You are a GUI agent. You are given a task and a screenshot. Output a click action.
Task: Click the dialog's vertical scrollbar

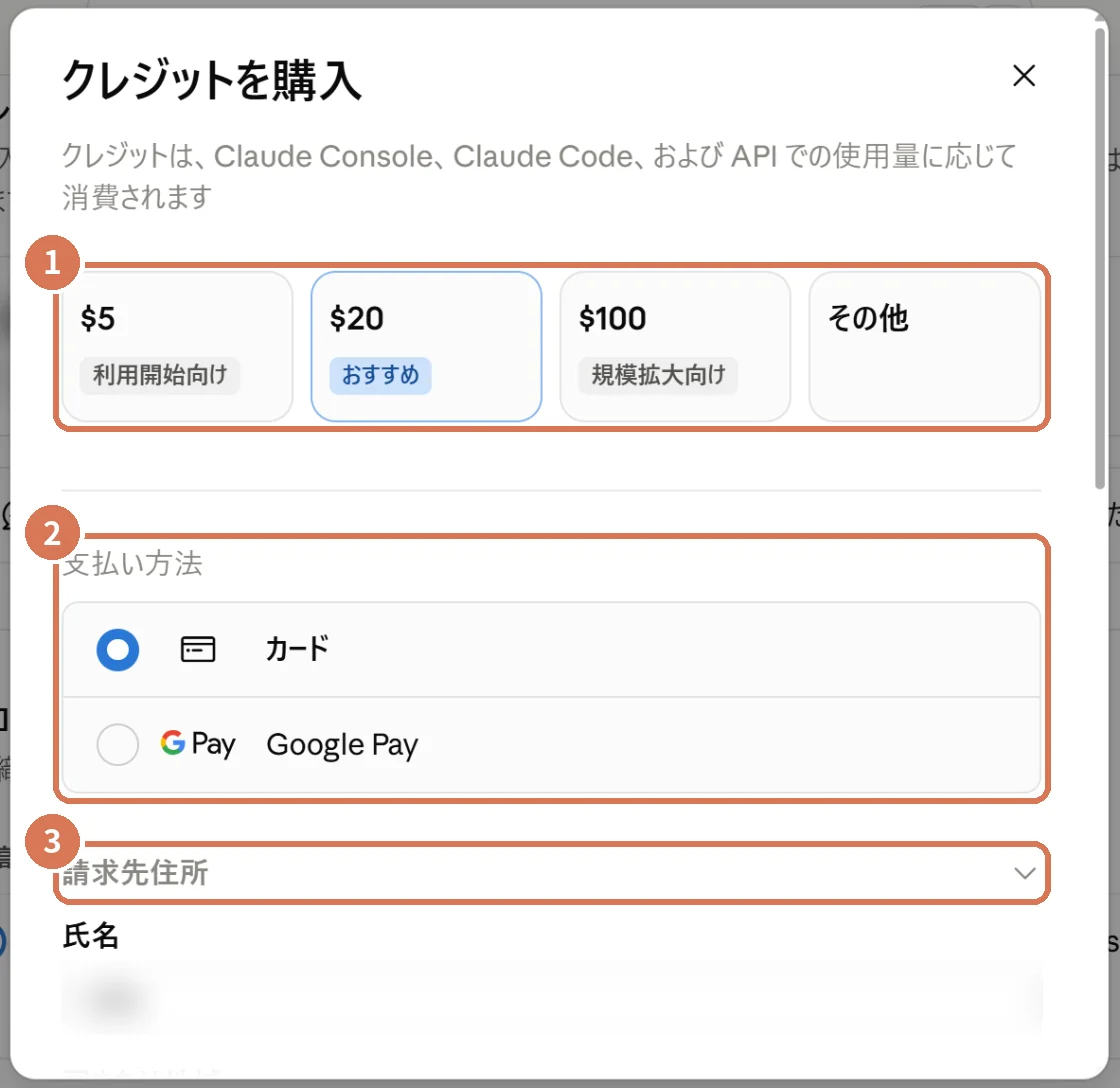pos(1100,257)
